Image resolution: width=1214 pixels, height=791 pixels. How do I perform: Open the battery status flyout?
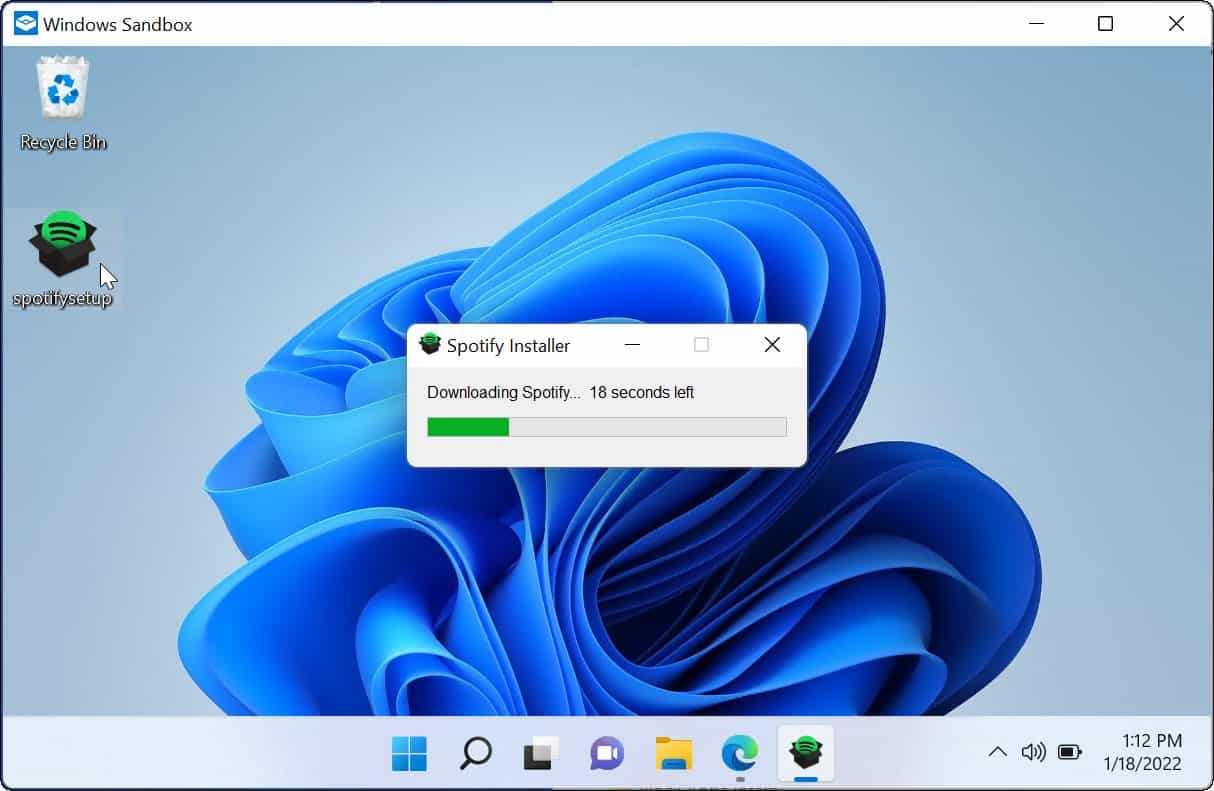click(1070, 753)
